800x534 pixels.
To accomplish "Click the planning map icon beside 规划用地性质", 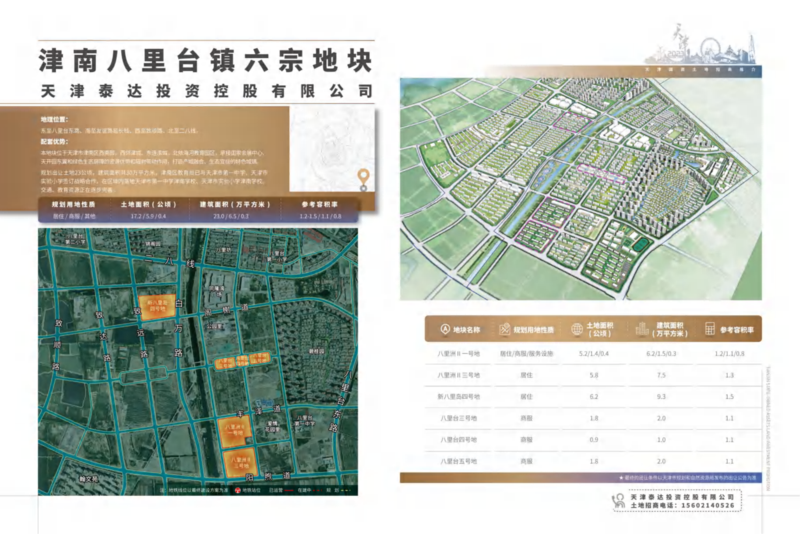I will point(505,329).
